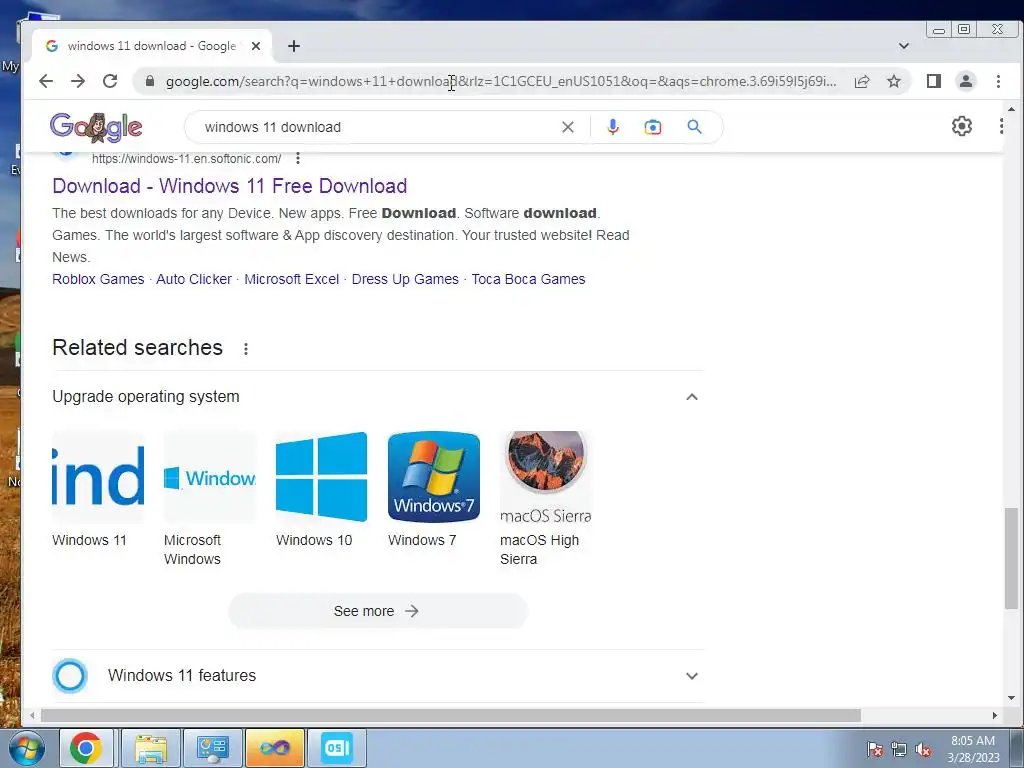The image size is (1024, 768).
Task: Open the Chrome profile menu
Action: tap(966, 81)
